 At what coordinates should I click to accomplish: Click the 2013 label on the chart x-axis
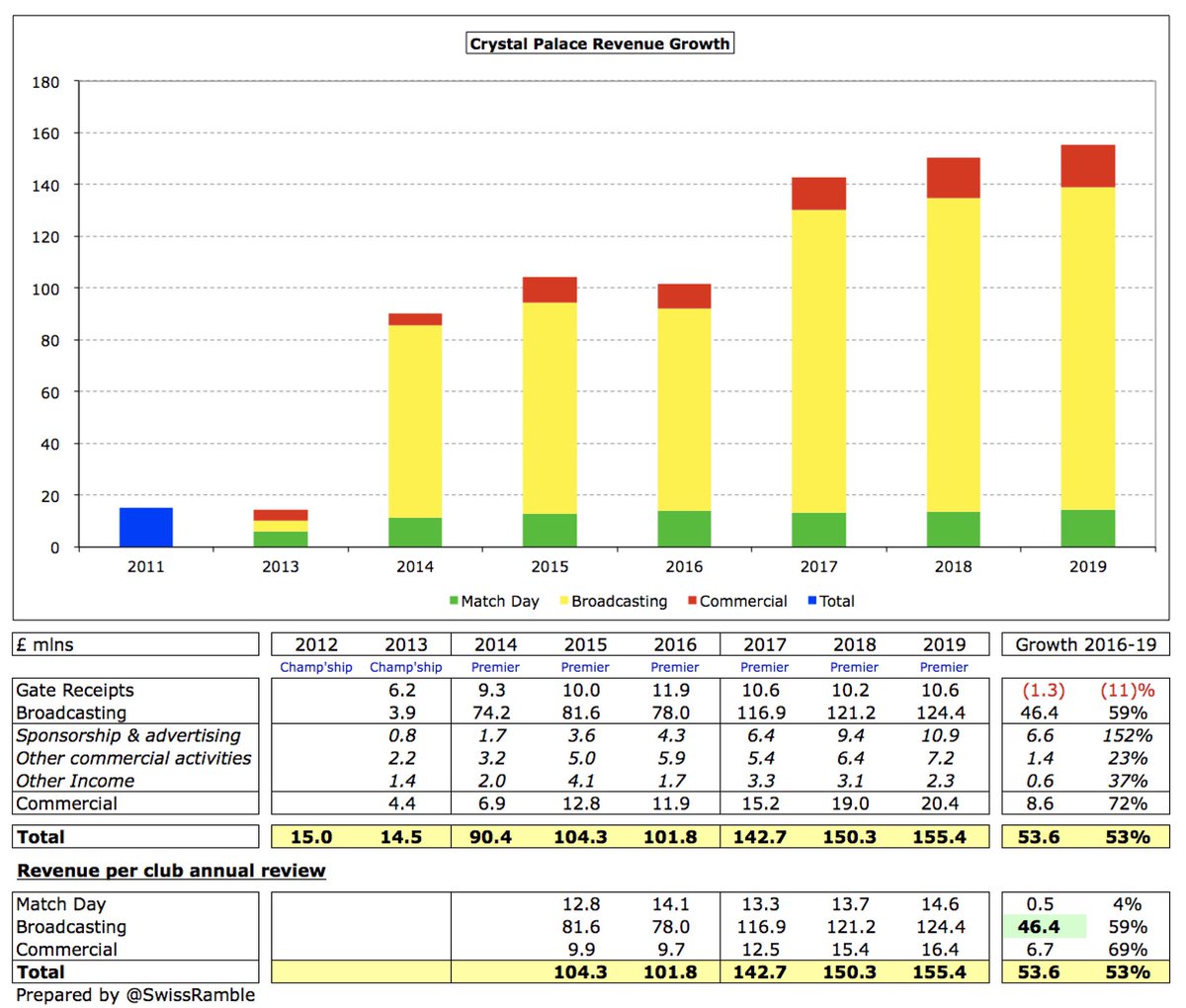[x=281, y=566]
